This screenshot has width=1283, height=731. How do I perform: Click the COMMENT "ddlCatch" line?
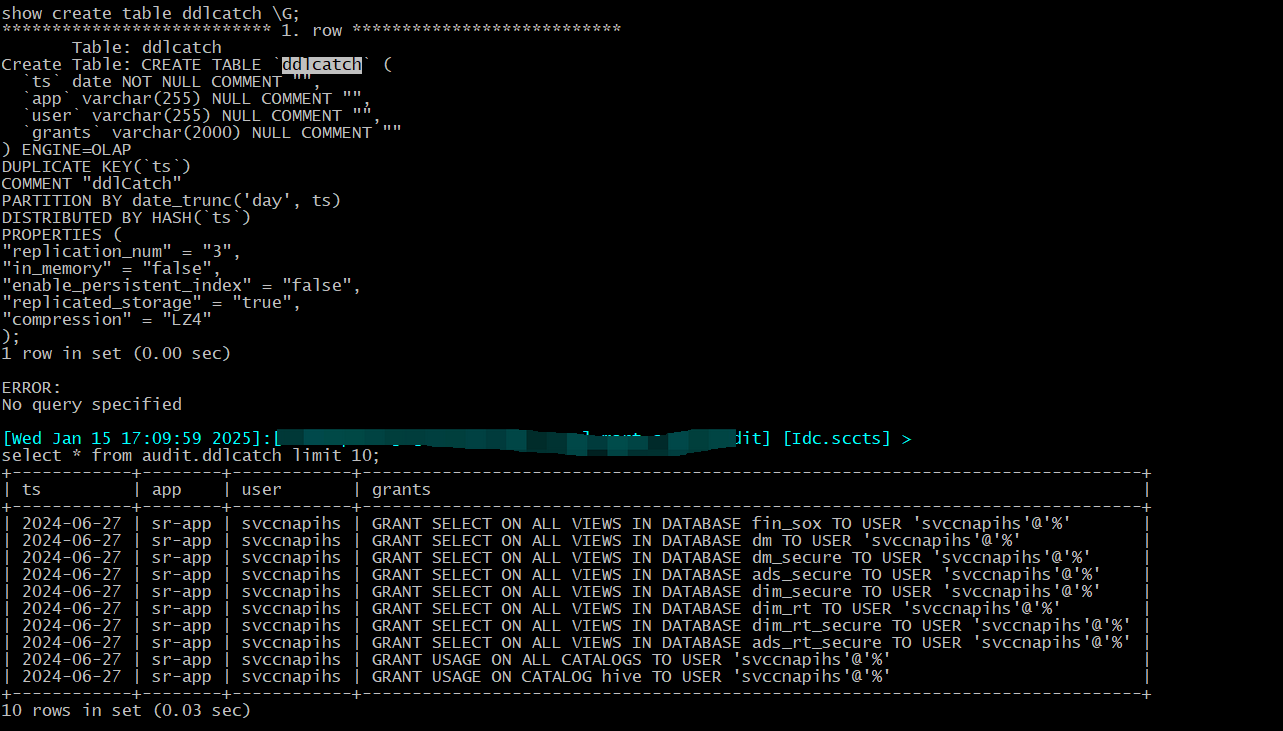point(92,183)
